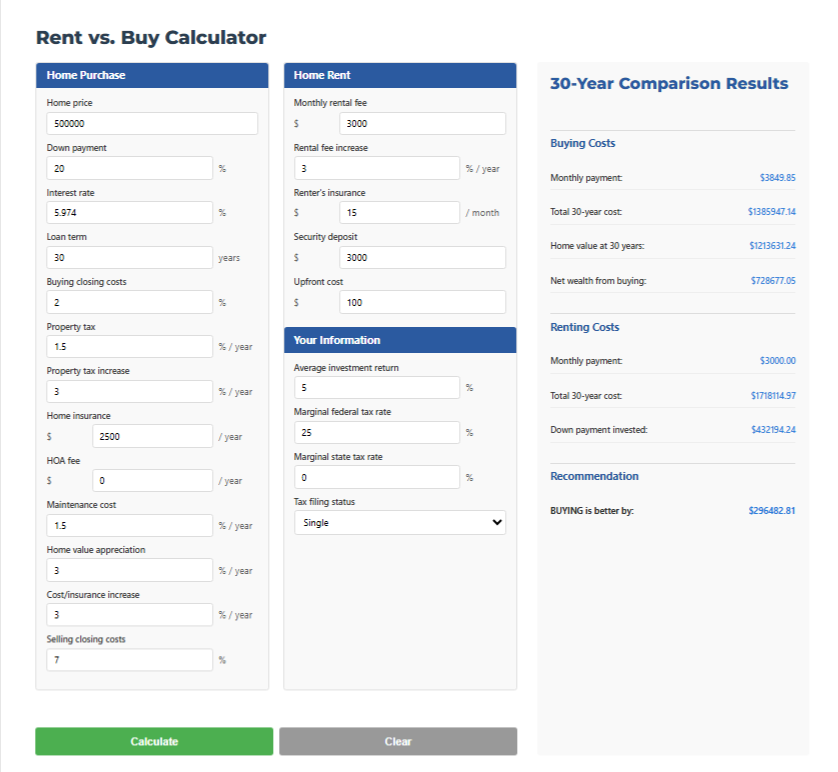
Task: Select the Interest rate input box
Action: pos(129,213)
